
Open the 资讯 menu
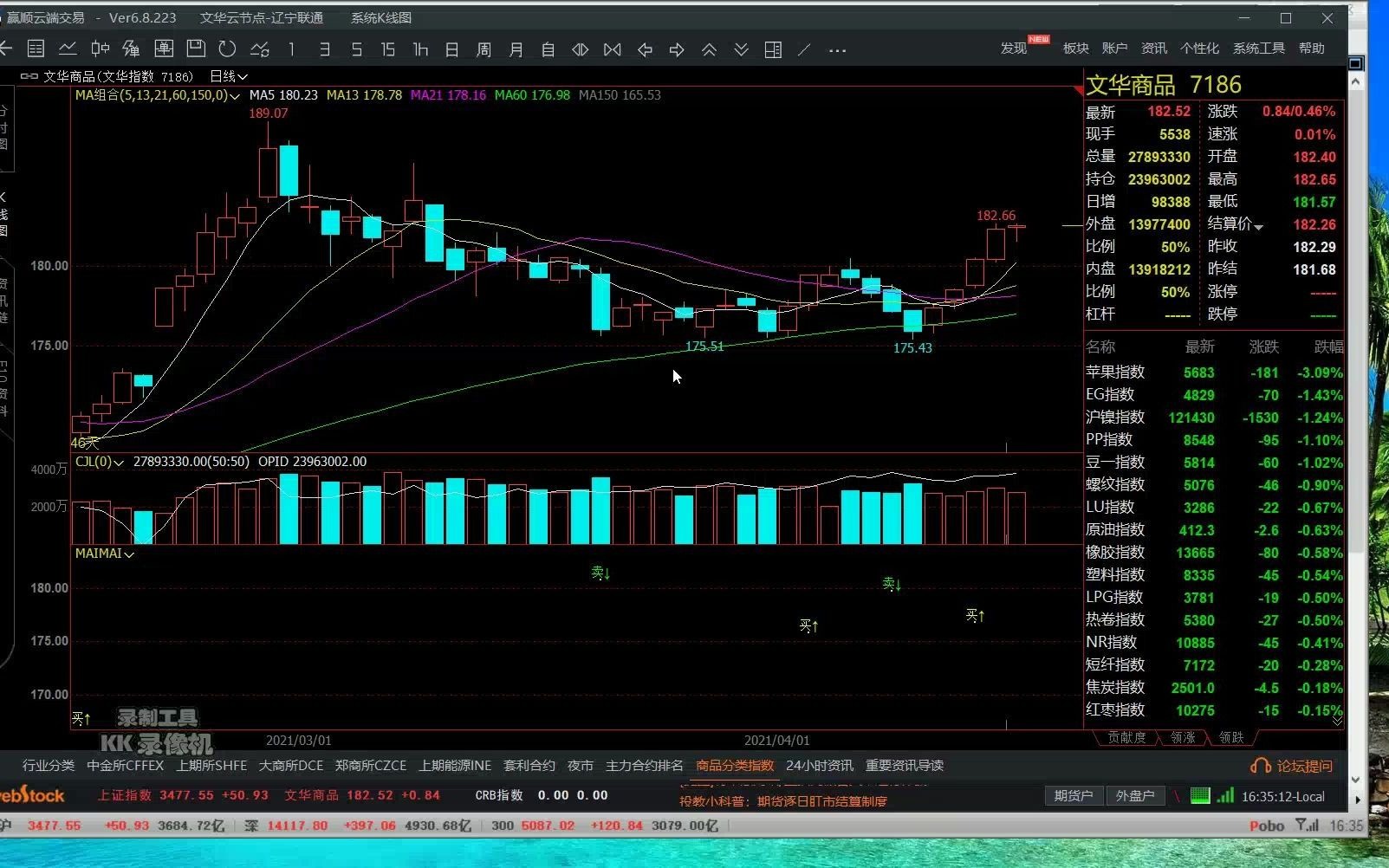1154,49
